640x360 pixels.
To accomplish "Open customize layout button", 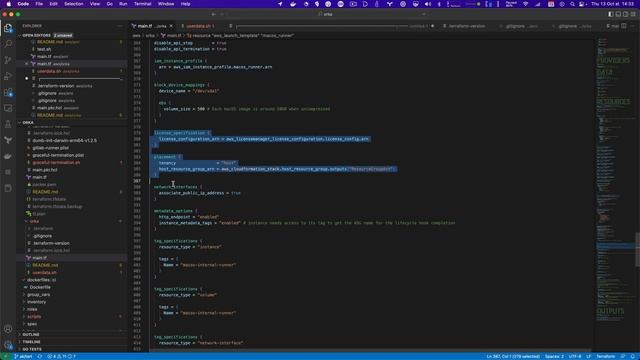I will point(633,14).
